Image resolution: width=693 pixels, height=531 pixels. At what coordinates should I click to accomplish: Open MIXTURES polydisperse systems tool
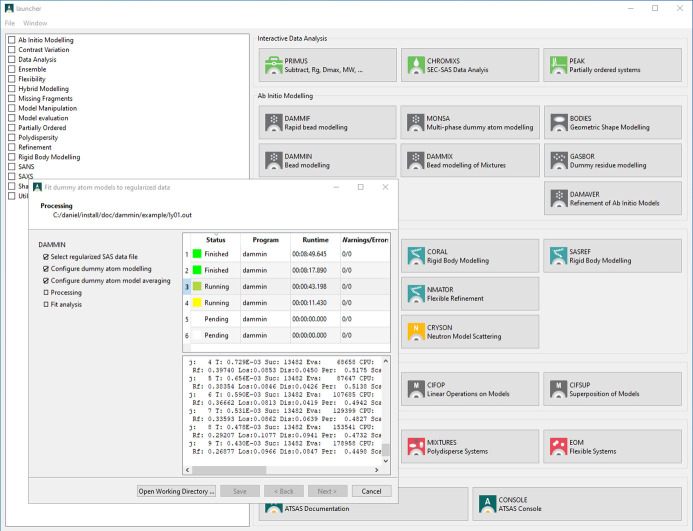point(469,447)
